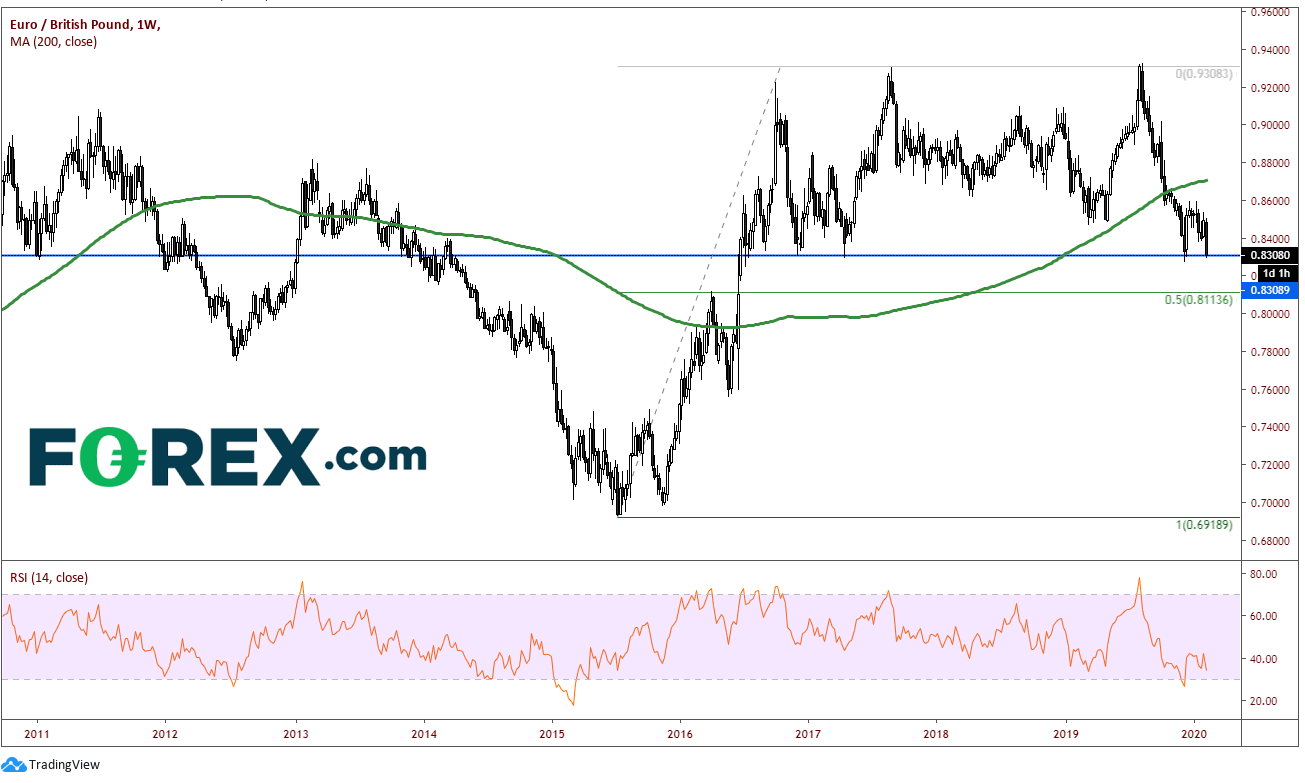
Task: Click the 0.90000 price scale label
Action: click(x=1272, y=125)
